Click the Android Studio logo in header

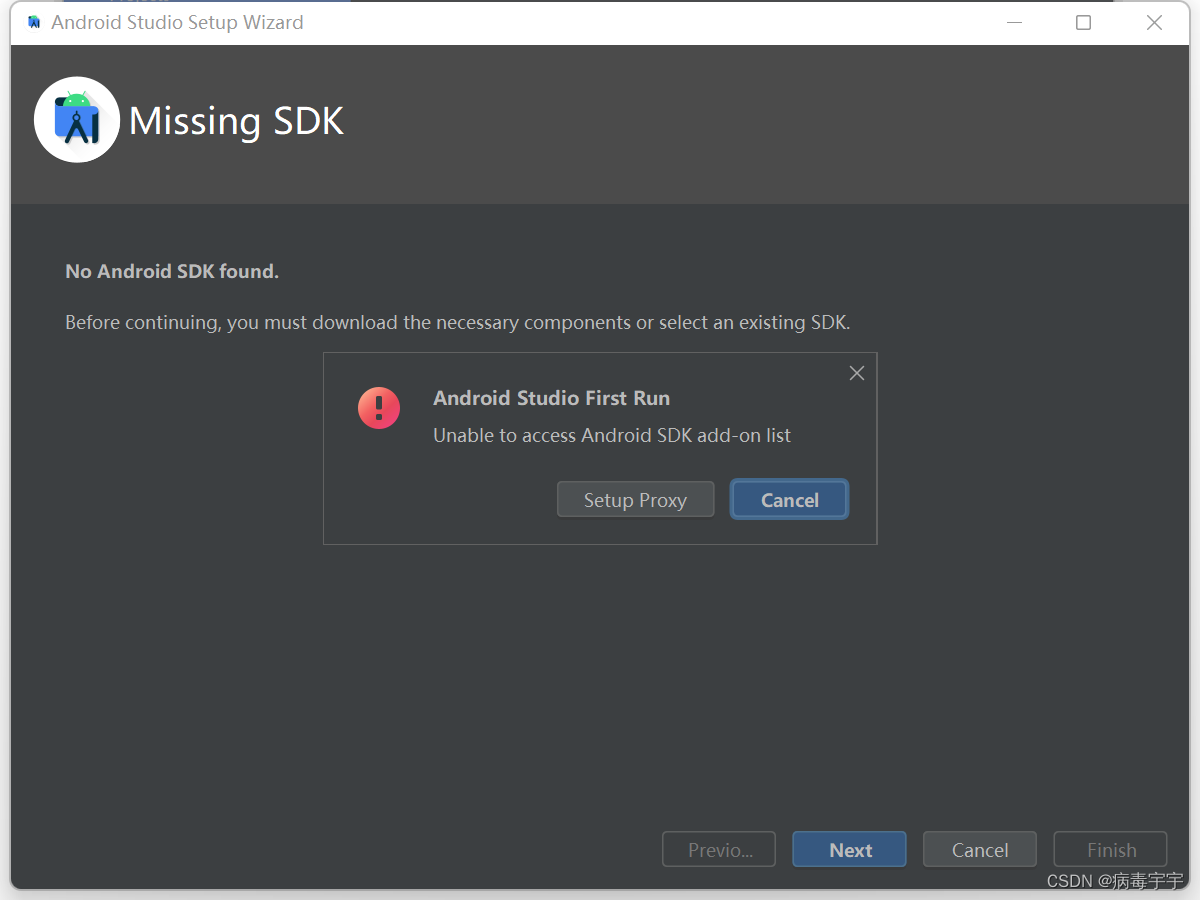pyautogui.click(x=77, y=120)
